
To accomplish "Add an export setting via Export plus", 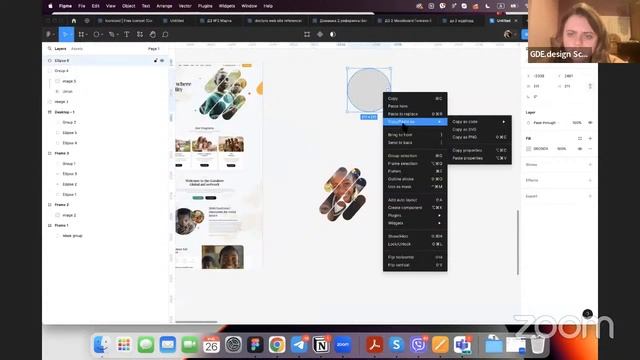I will coord(590,196).
